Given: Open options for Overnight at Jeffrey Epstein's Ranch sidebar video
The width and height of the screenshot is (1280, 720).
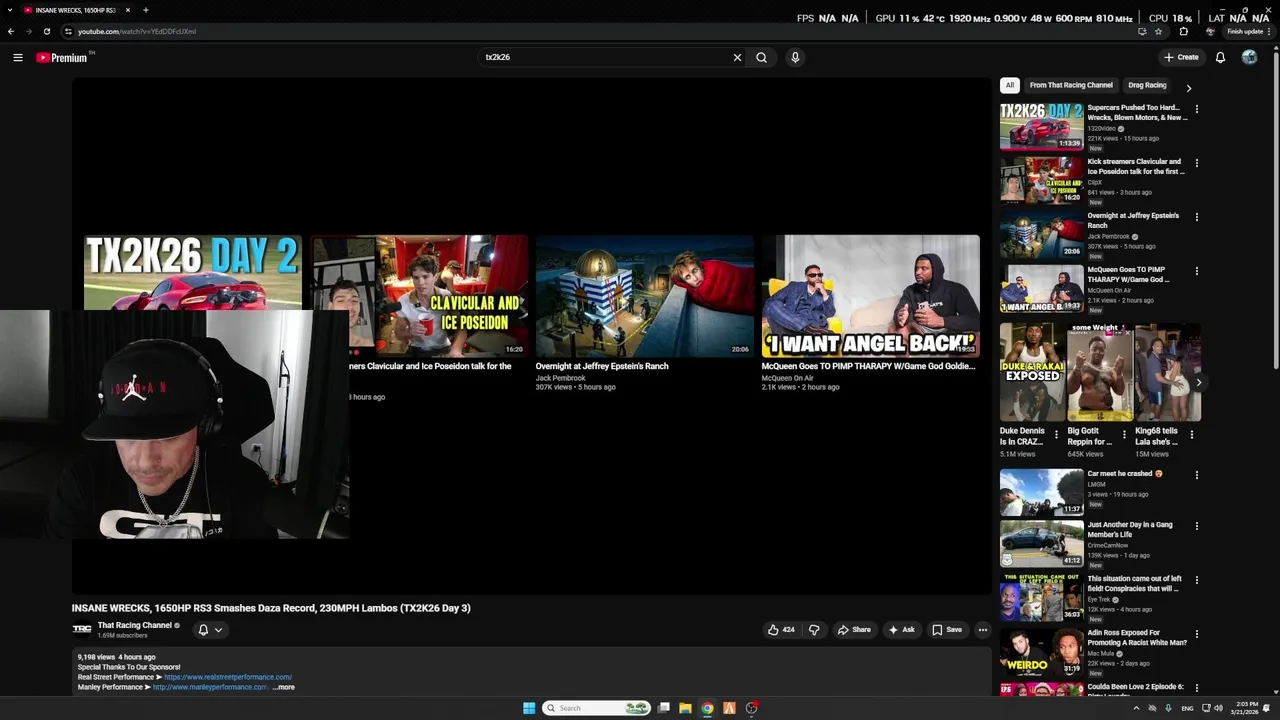Looking at the screenshot, I should click(x=1196, y=217).
